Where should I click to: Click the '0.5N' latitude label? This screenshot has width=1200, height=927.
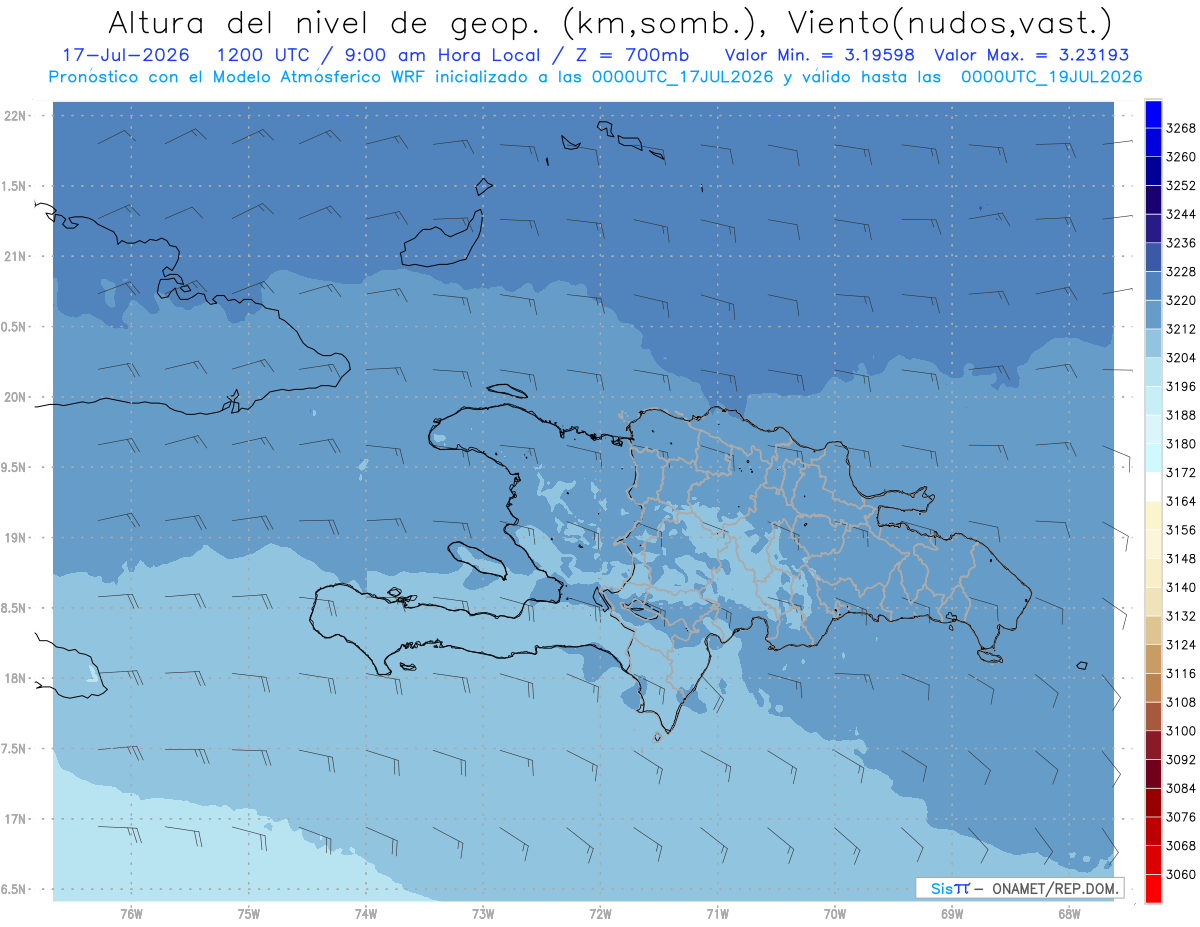tap(15, 327)
